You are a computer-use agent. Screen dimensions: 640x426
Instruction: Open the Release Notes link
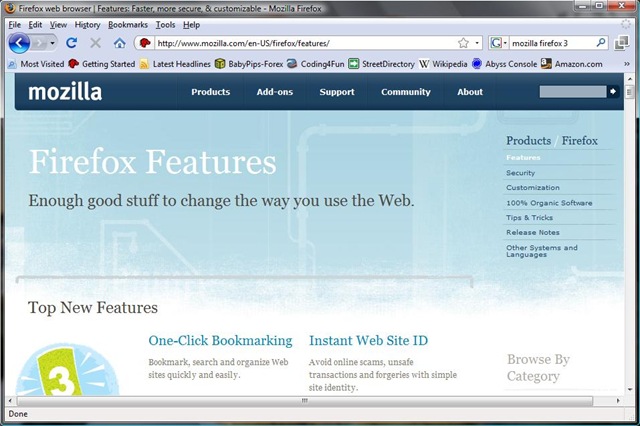coord(533,232)
